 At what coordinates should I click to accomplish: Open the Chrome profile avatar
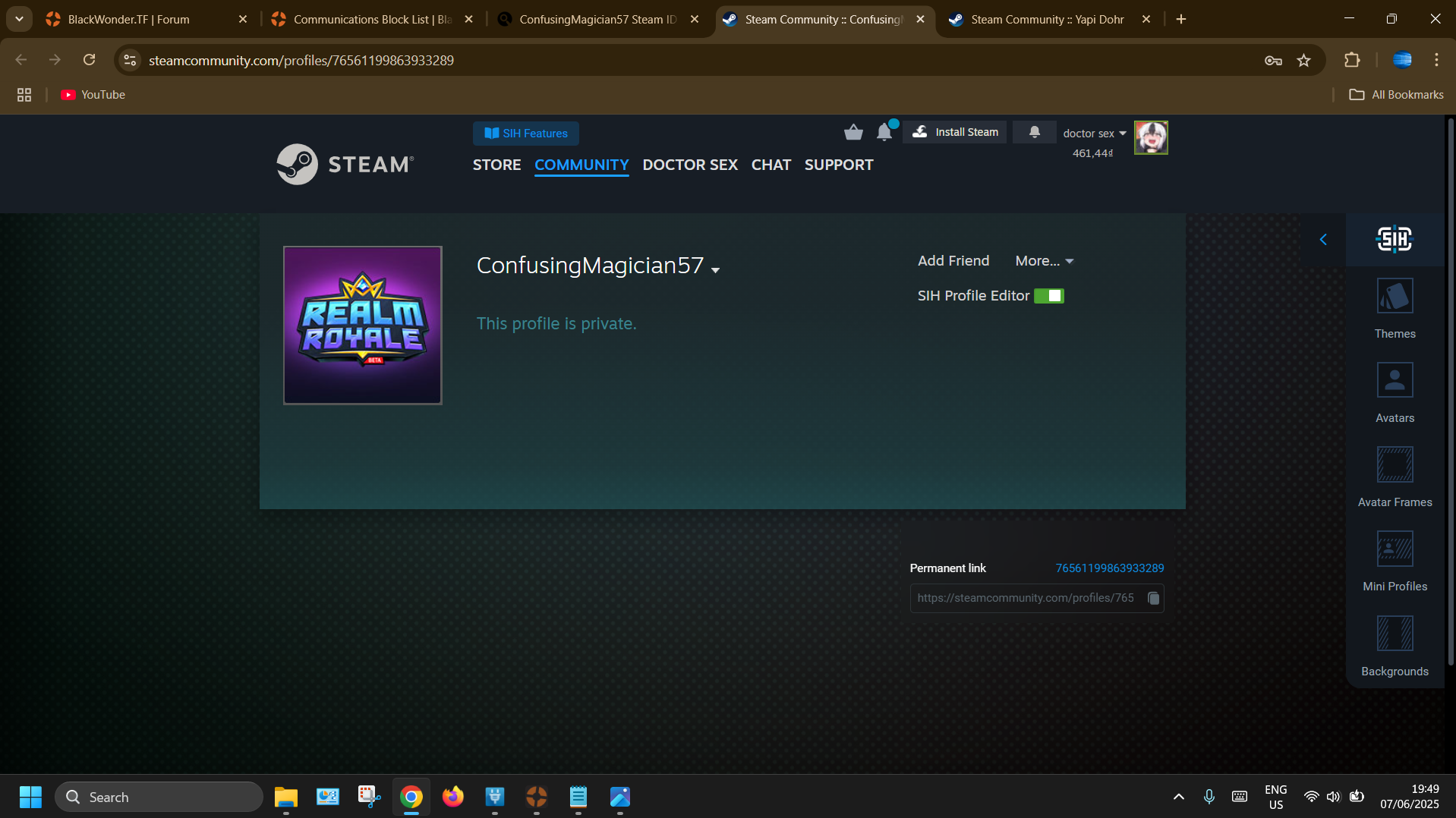(x=1402, y=60)
